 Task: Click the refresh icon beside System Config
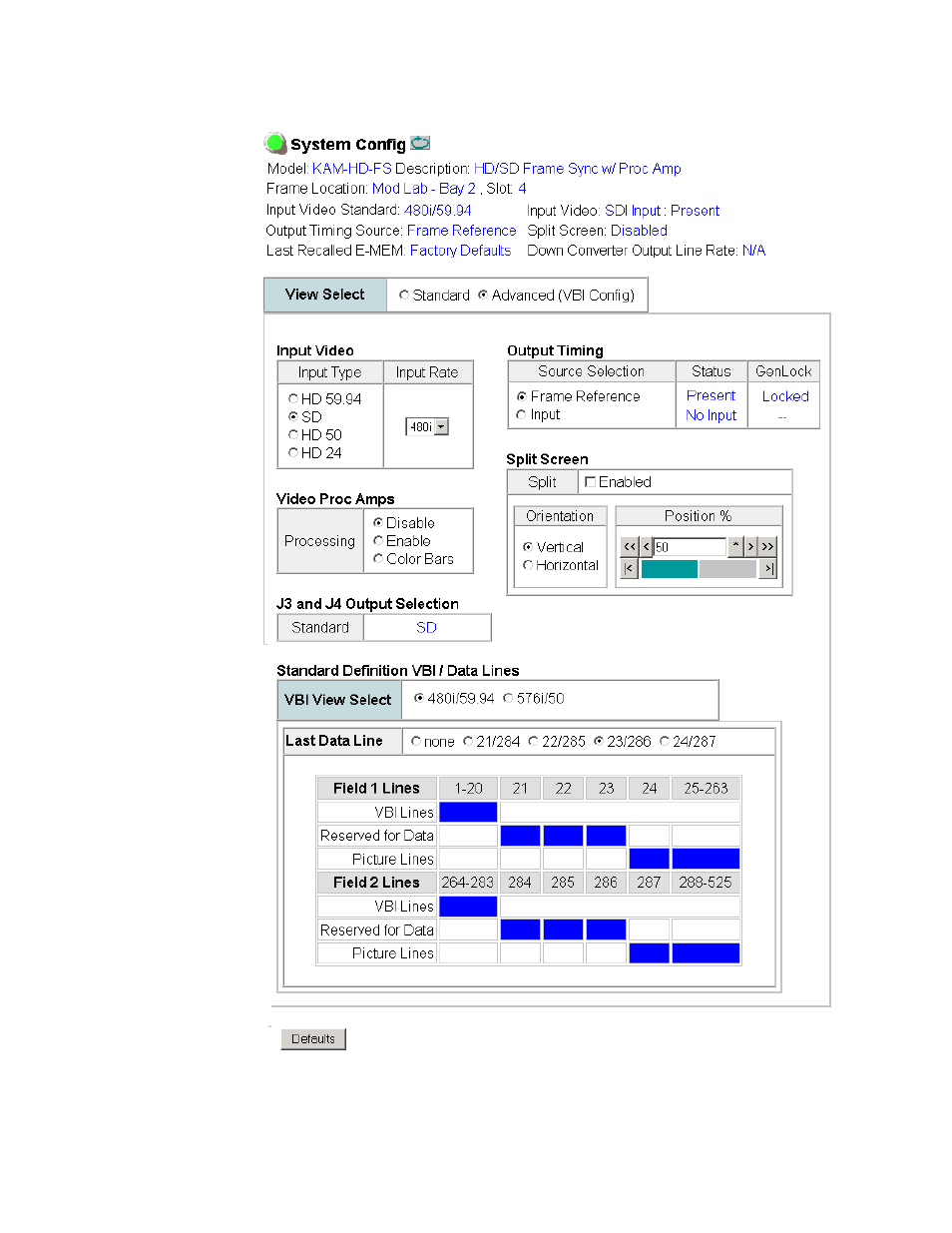[420, 144]
